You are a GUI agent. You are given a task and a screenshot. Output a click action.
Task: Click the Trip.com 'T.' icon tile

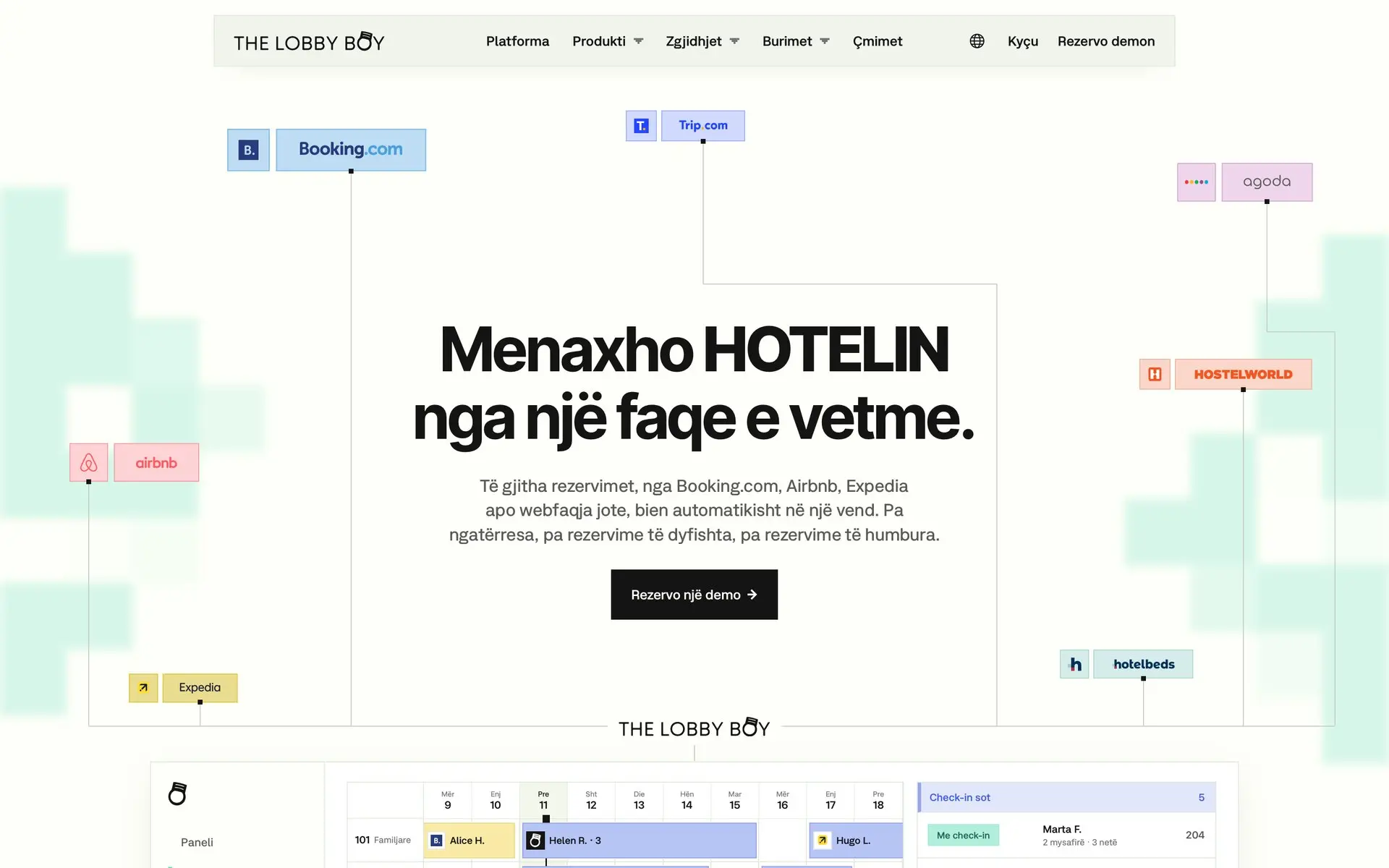click(641, 126)
